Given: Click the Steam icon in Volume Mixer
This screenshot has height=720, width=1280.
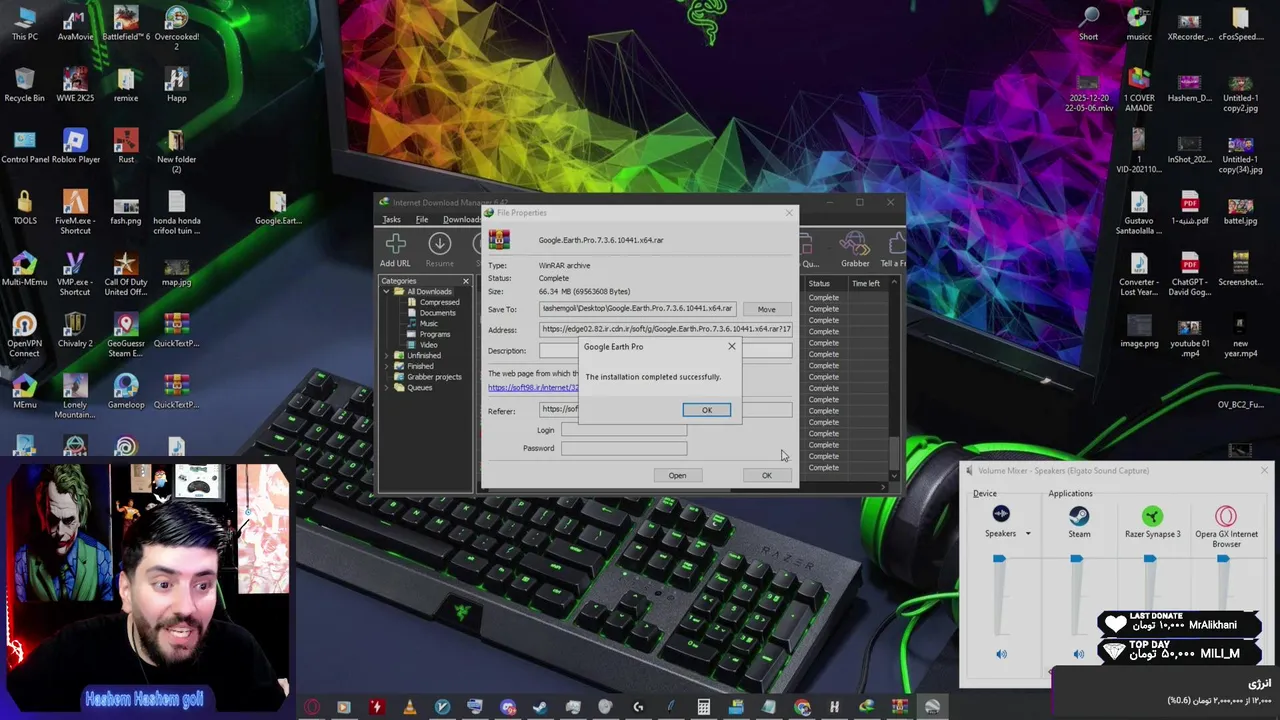Looking at the screenshot, I should 1079,516.
